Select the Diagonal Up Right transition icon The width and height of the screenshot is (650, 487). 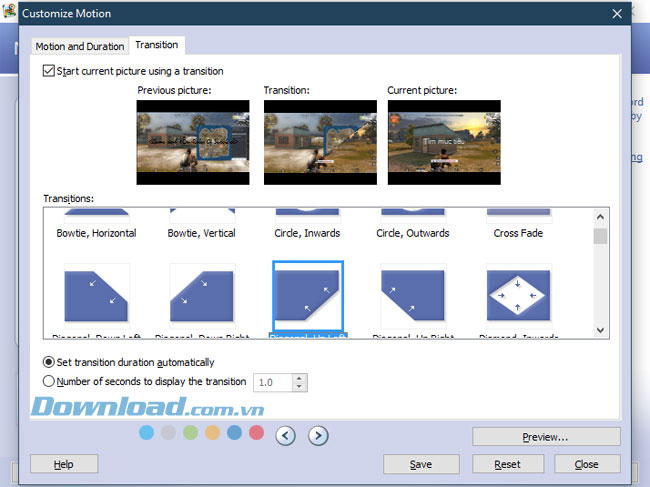point(413,296)
